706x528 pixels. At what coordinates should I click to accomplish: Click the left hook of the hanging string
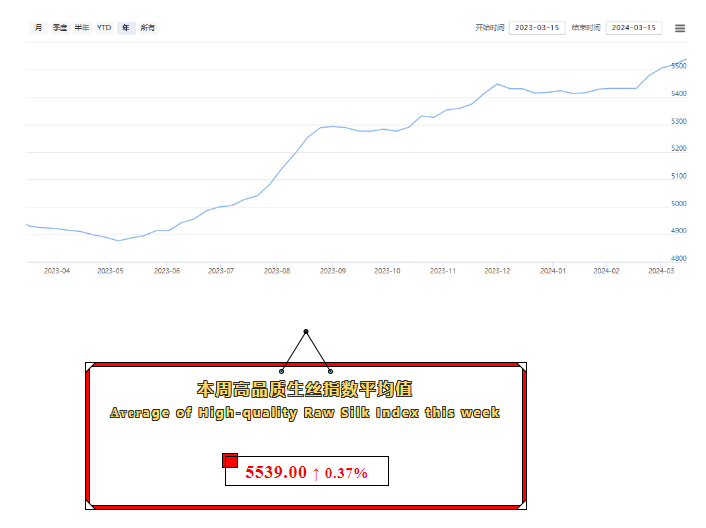click(282, 371)
